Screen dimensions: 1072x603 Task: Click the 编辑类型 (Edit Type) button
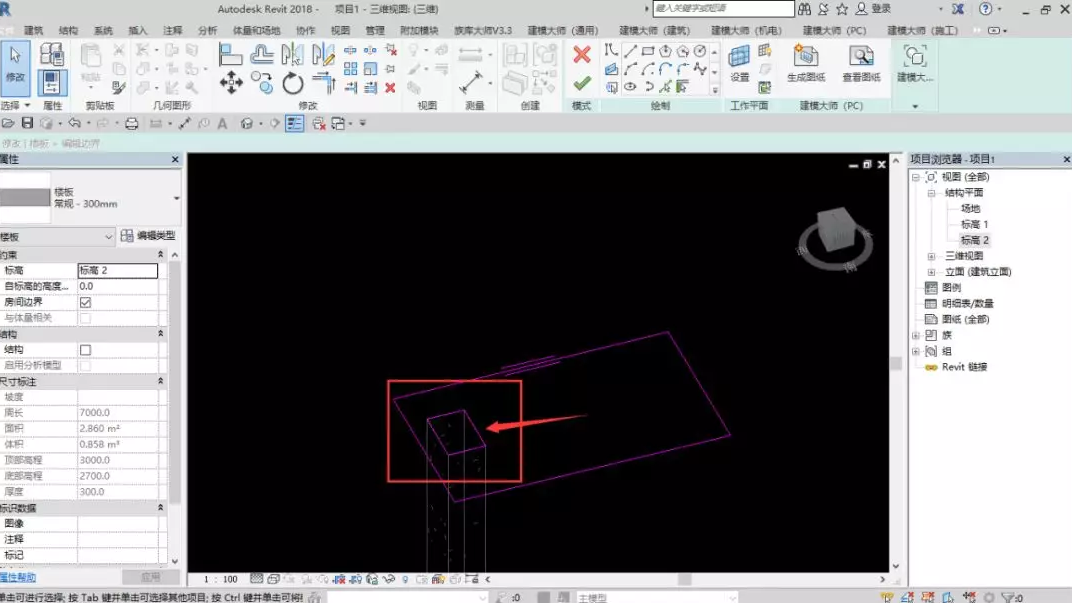pyautogui.click(x=147, y=236)
